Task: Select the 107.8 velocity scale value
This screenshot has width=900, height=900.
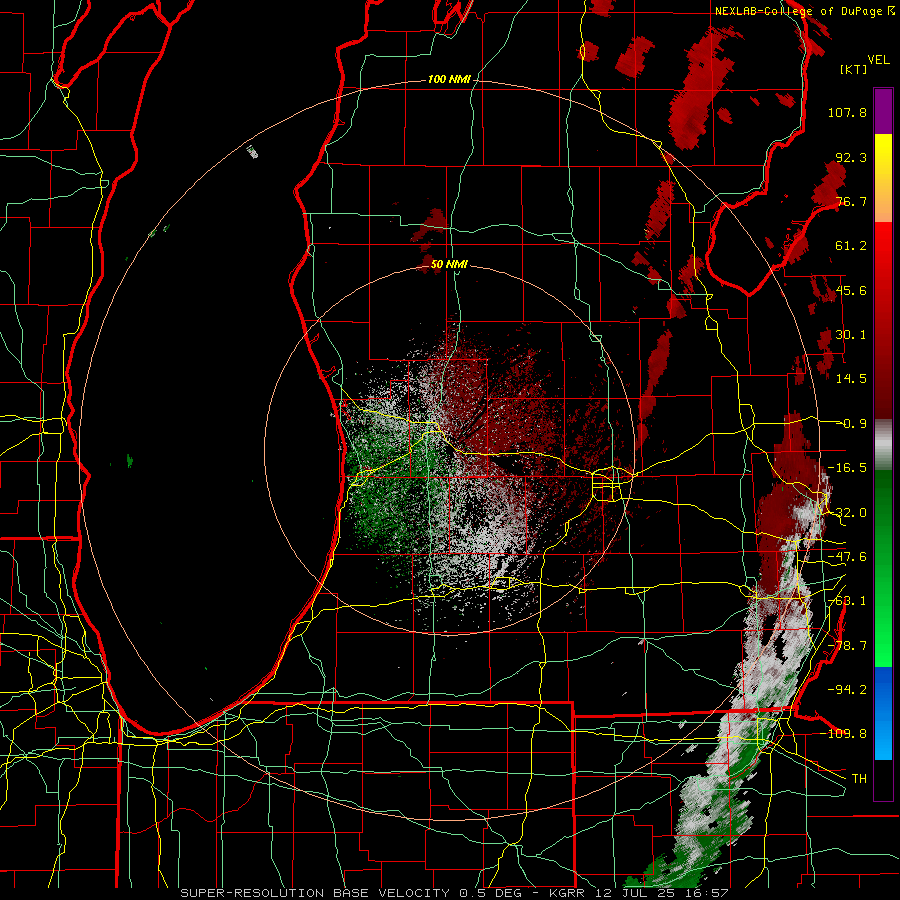Action: (x=847, y=112)
